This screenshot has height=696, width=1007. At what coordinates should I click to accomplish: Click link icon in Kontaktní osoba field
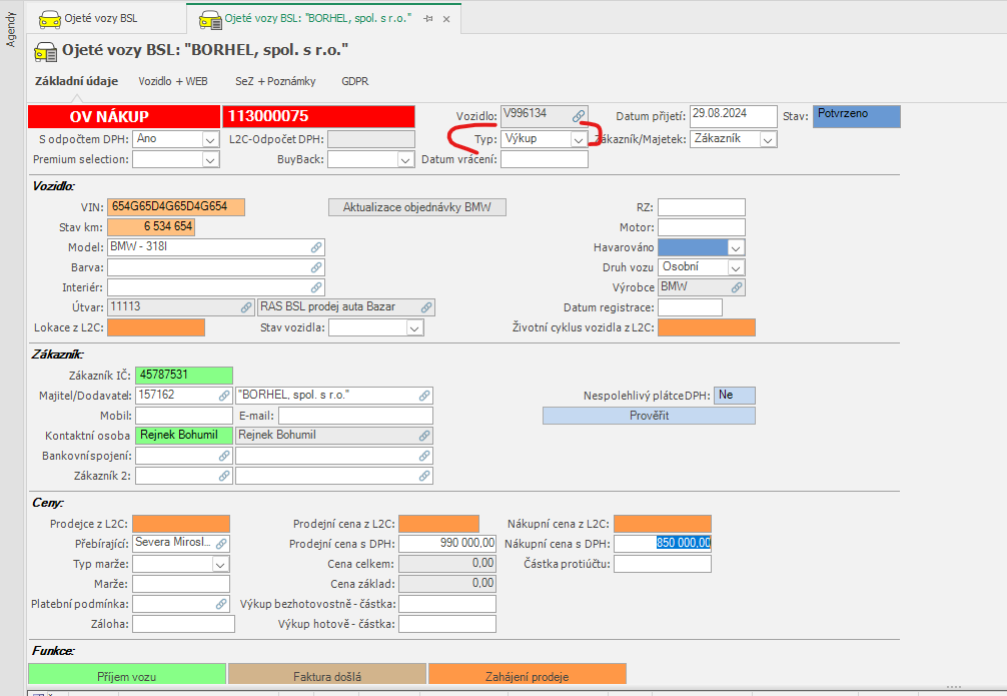click(x=425, y=436)
